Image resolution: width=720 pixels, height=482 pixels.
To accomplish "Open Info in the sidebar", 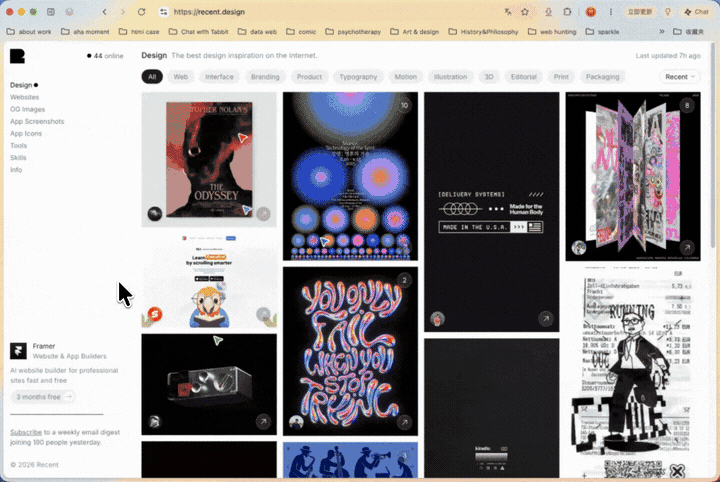I will (x=16, y=169).
